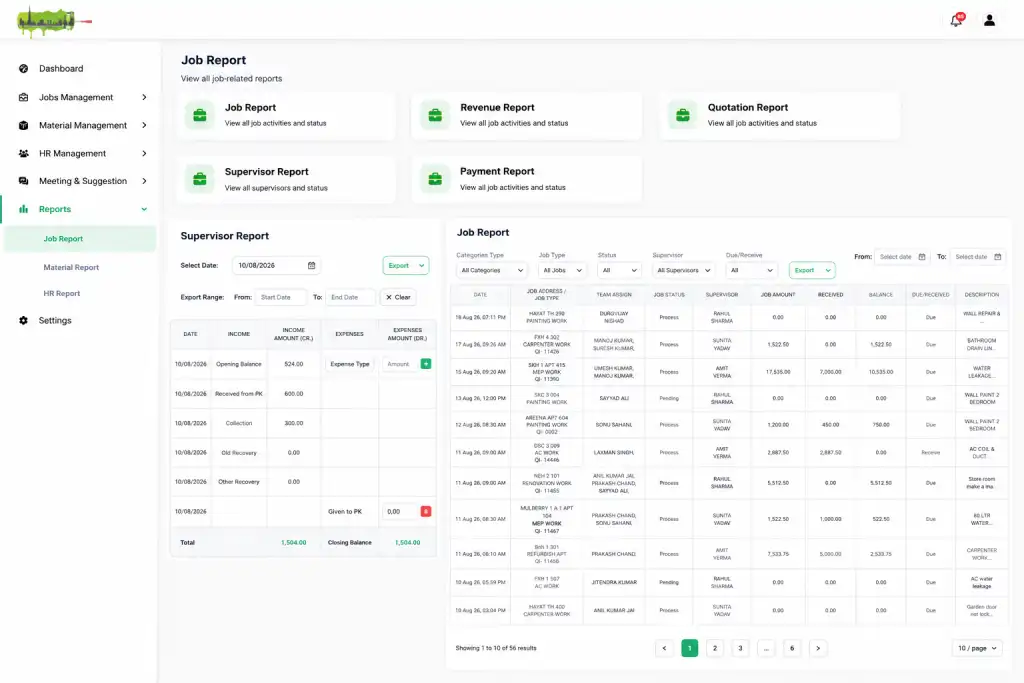Open the All Jobs job type dropdown
Screen dimensions: 1024x683
[x=562, y=270]
